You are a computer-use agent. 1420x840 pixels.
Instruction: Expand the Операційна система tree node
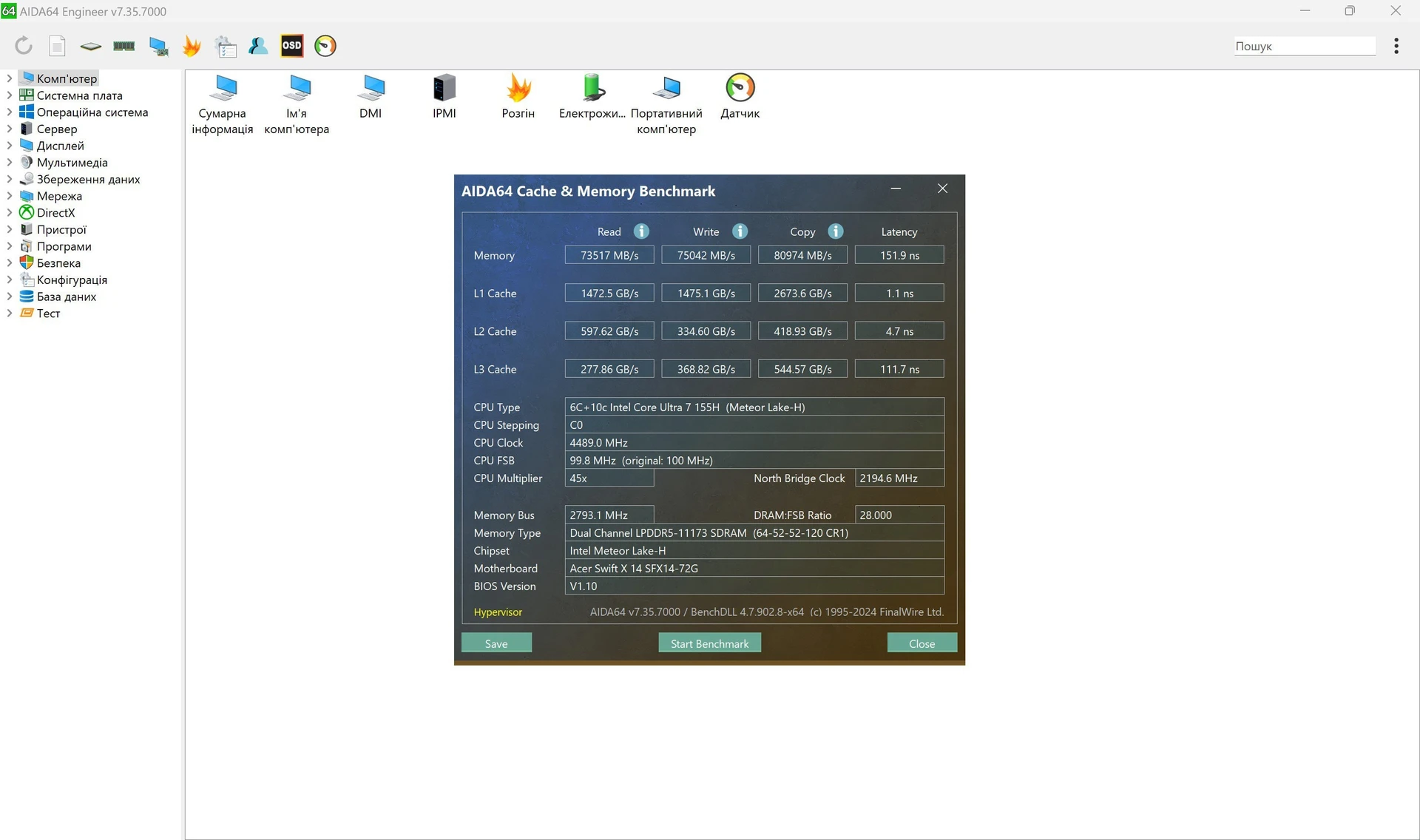coord(9,112)
